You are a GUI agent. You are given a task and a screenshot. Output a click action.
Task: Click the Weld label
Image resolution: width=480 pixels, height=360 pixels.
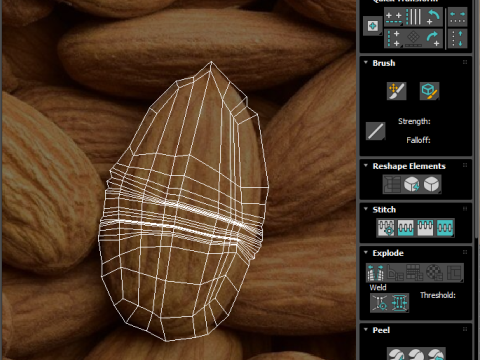[x=378, y=287]
